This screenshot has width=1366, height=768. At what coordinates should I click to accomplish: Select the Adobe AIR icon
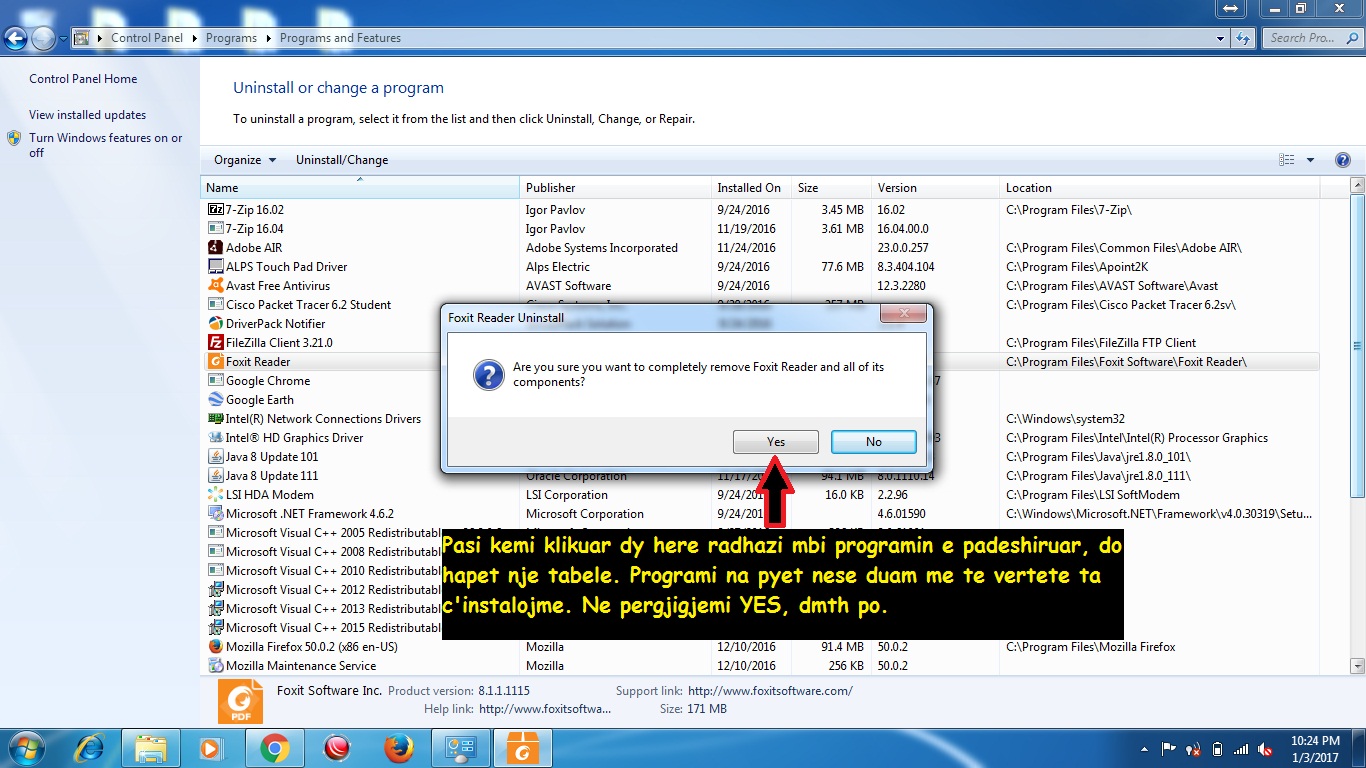[x=215, y=248]
